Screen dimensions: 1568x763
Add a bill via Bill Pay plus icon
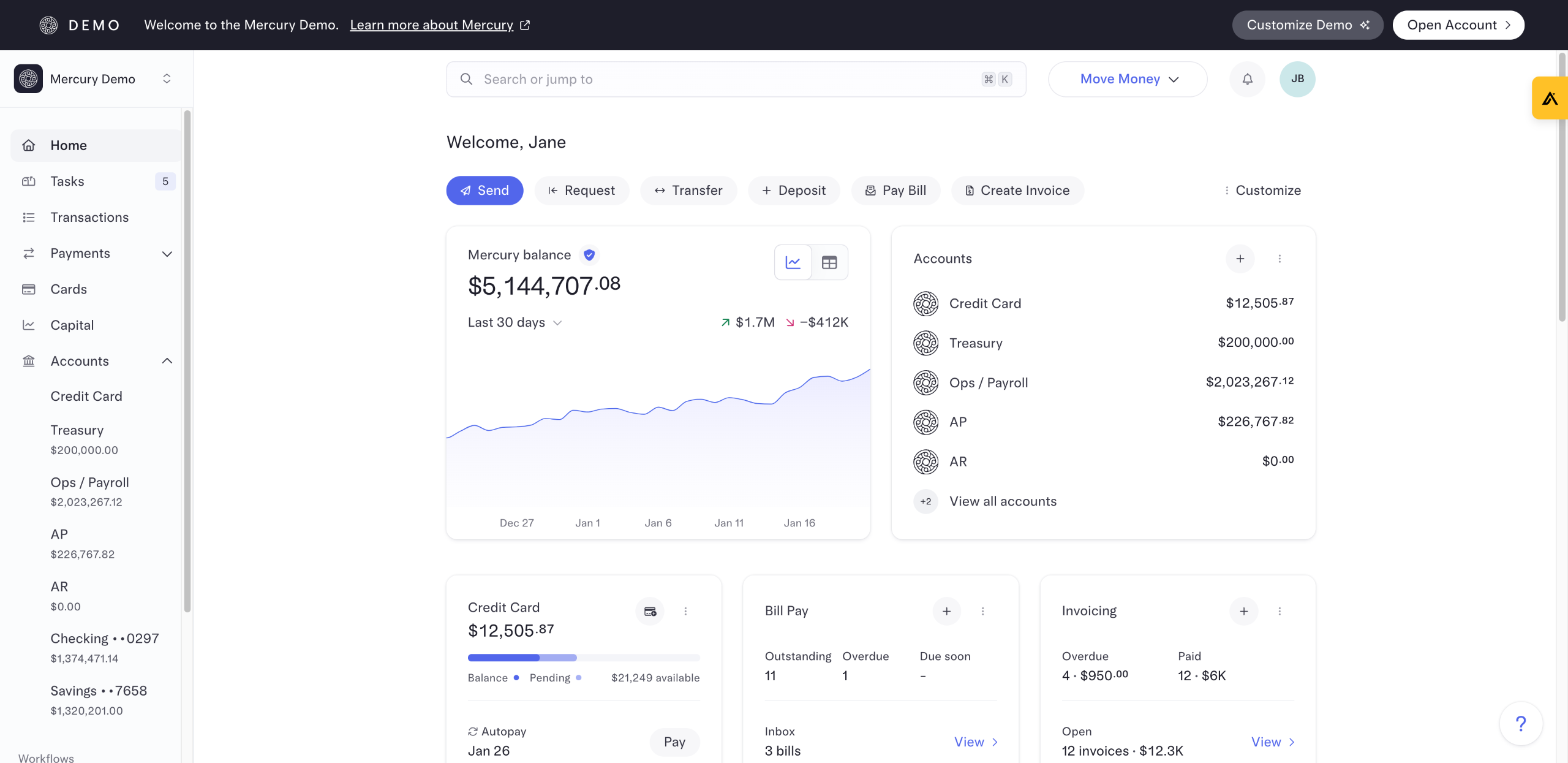[946, 611]
